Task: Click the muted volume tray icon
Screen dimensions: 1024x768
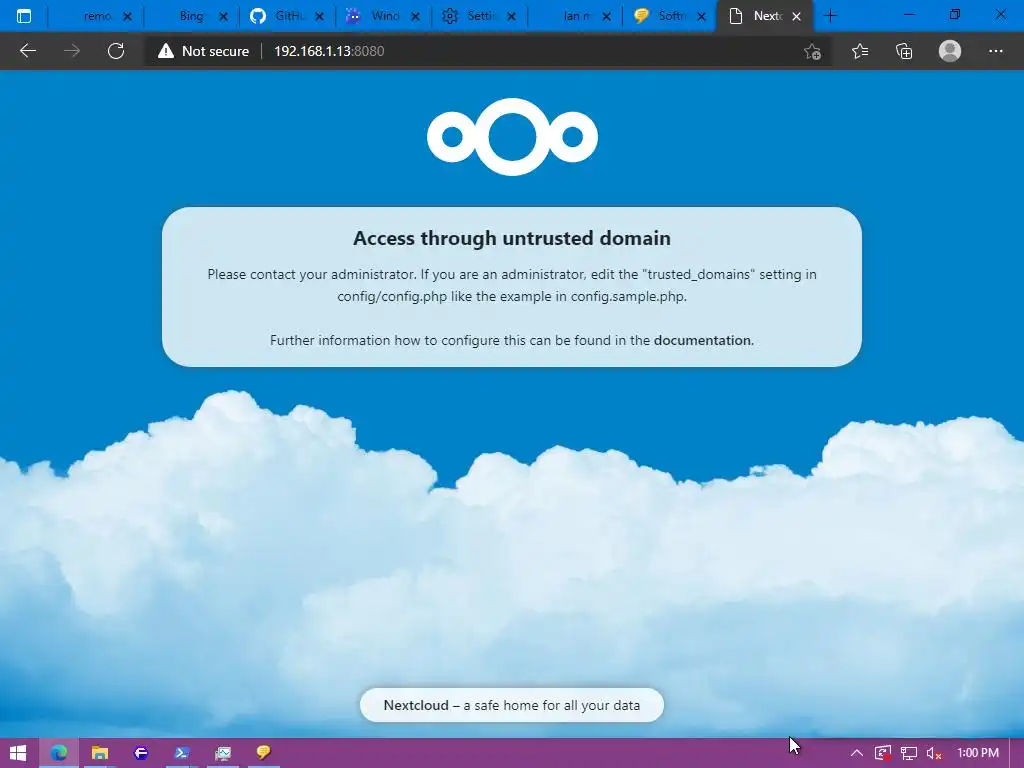Action: coord(934,753)
